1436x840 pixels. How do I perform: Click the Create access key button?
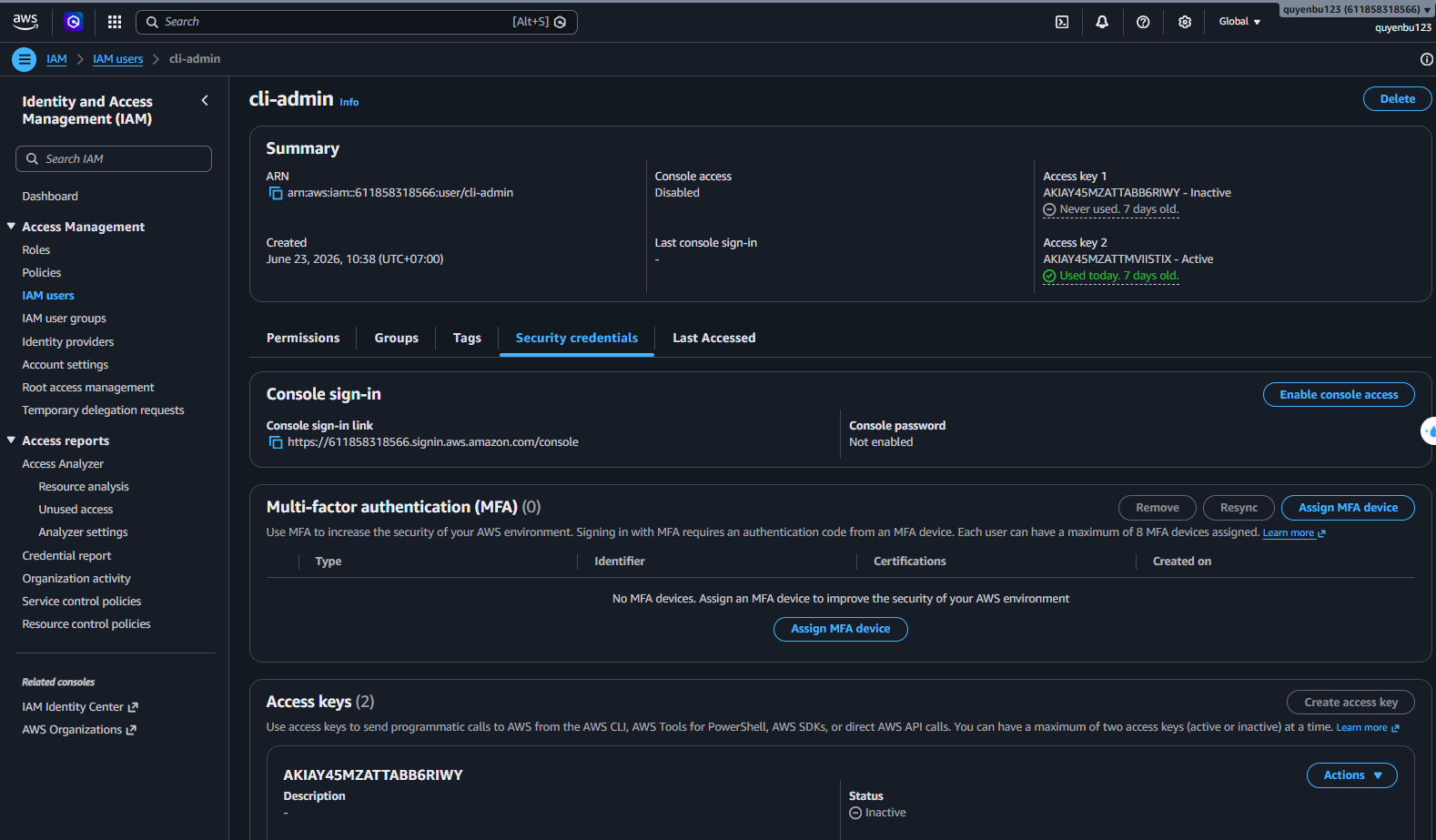pyautogui.click(x=1350, y=703)
